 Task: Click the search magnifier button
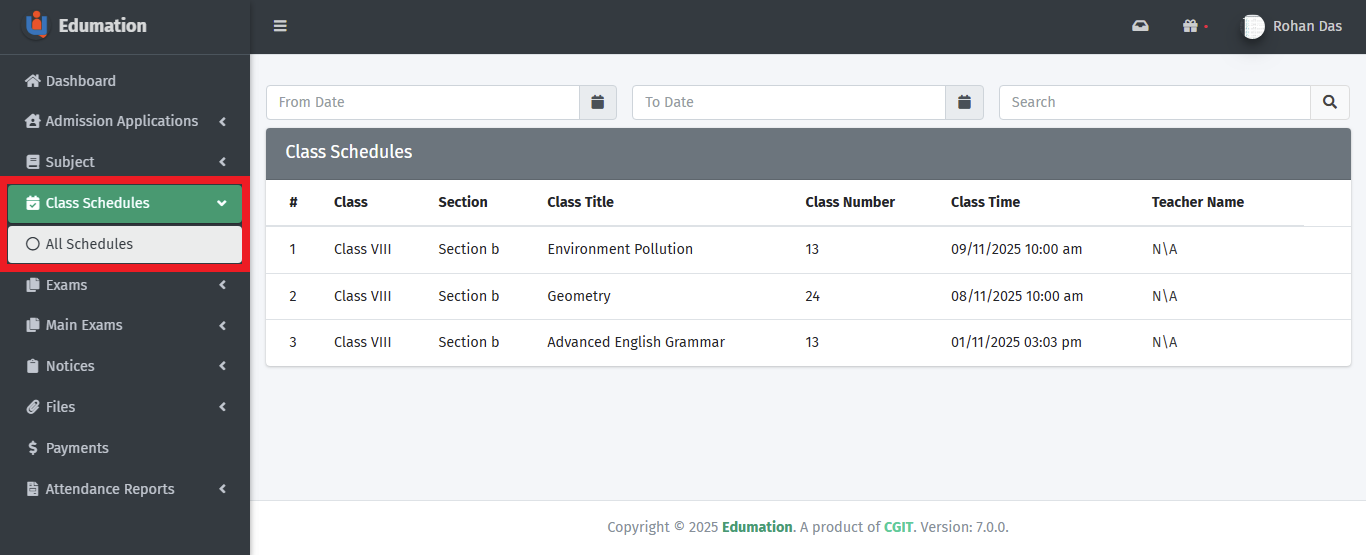click(x=1330, y=102)
